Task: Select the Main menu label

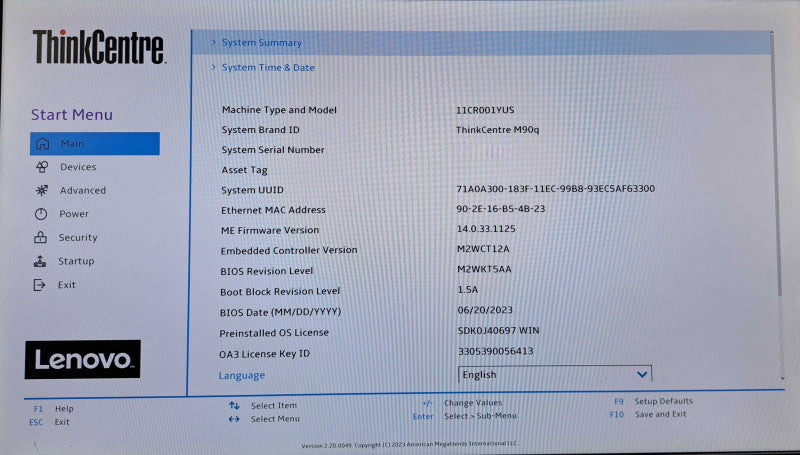Action: coord(72,144)
